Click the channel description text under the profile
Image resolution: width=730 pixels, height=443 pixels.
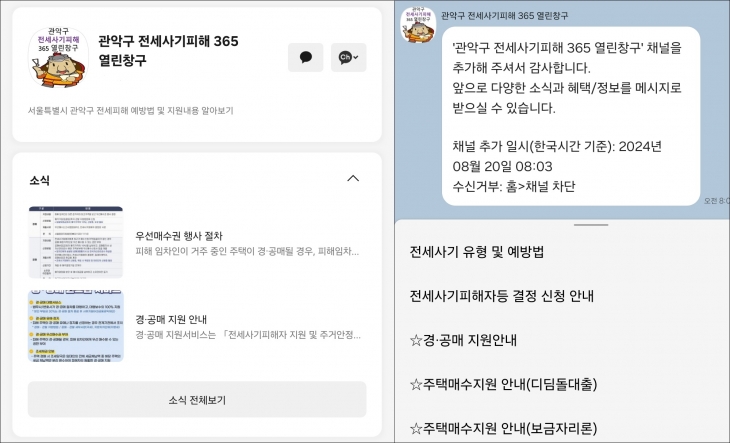click(x=130, y=111)
